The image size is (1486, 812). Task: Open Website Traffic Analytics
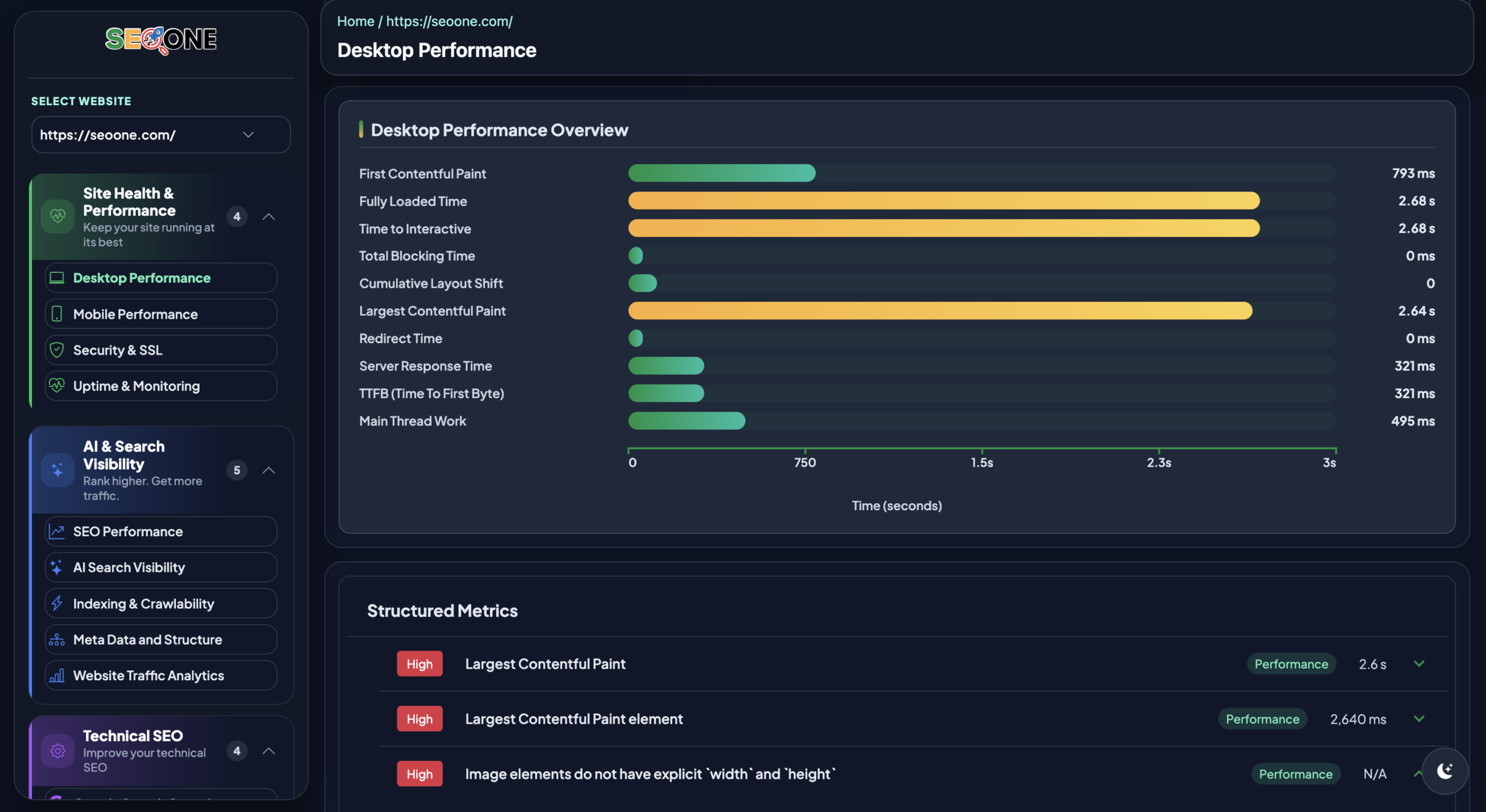[161, 676]
